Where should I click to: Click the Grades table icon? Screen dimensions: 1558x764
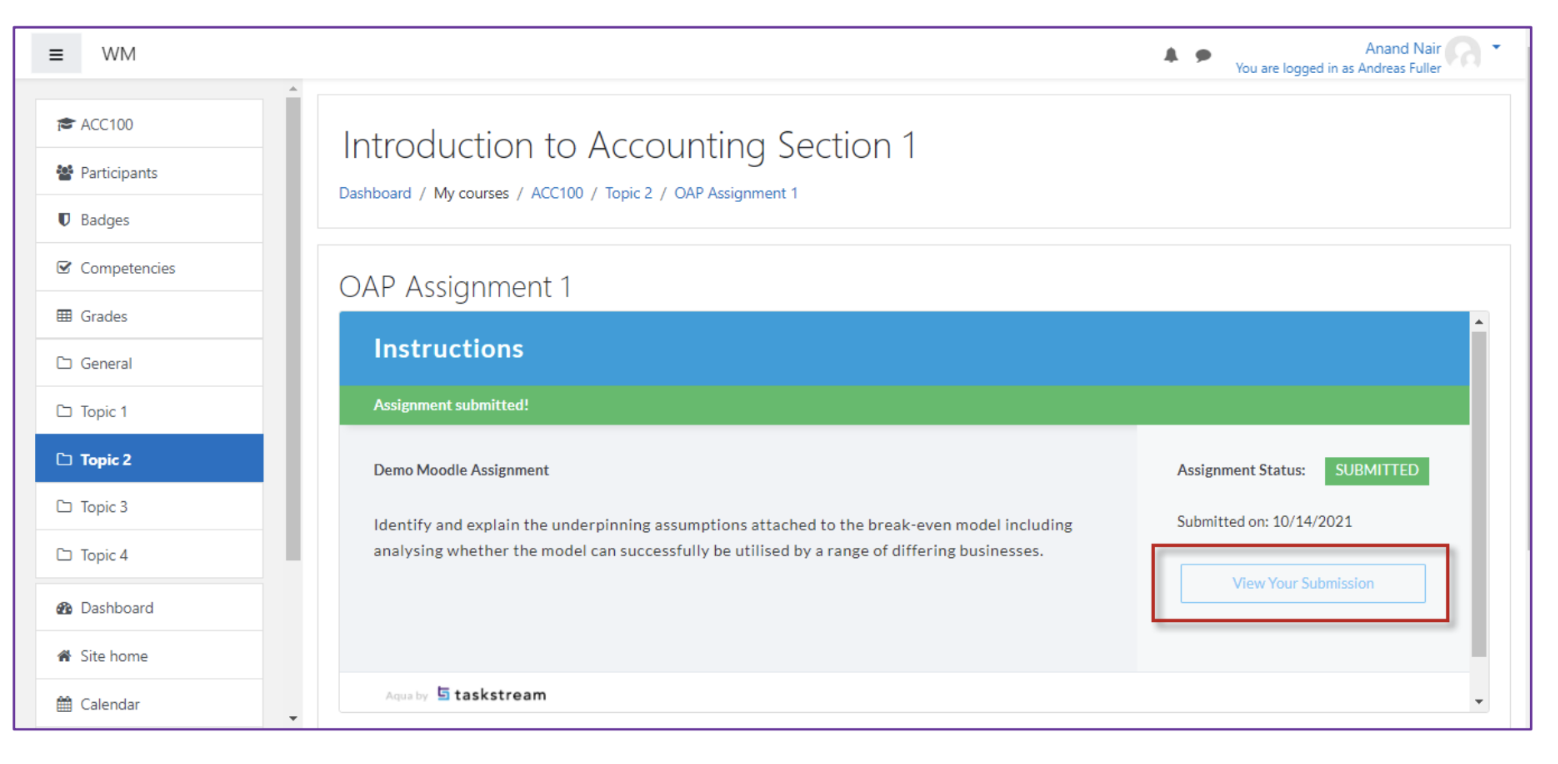tap(64, 316)
